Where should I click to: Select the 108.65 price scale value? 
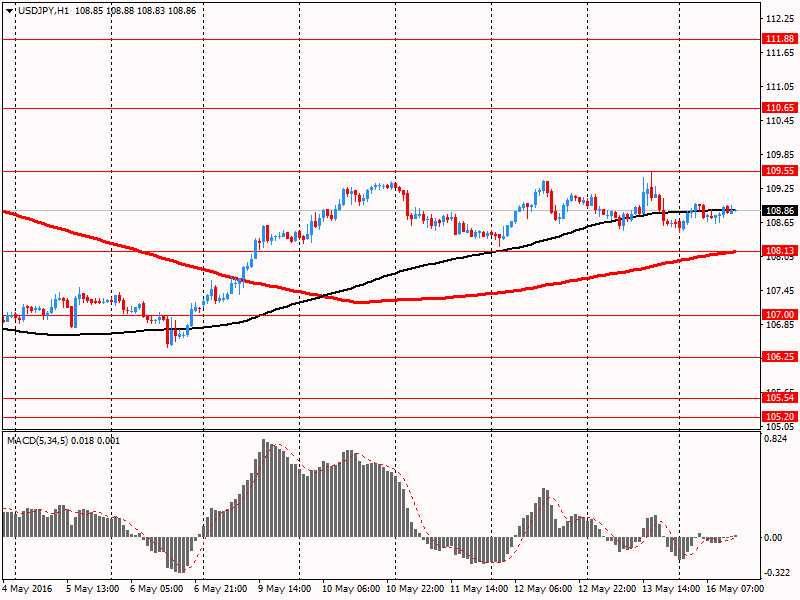pyautogui.click(x=780, y=222)
